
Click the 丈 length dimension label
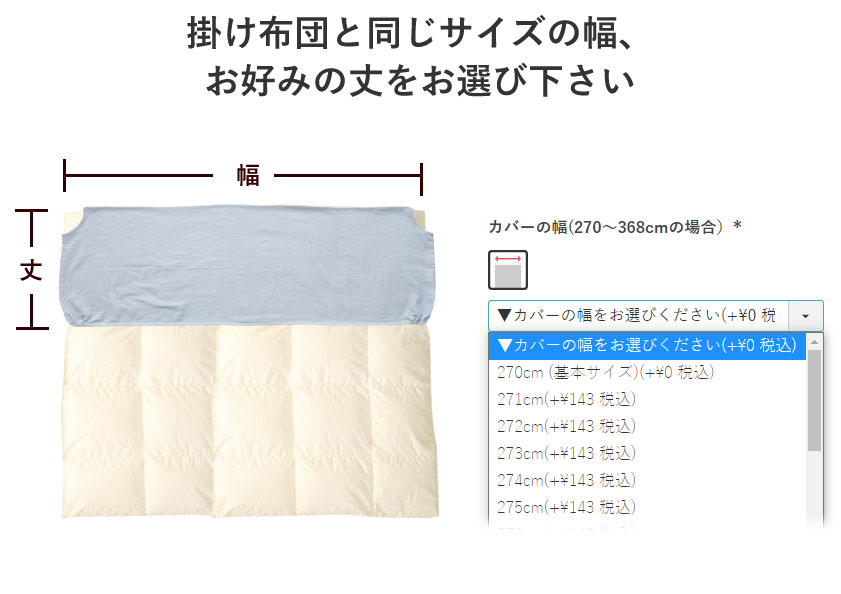pyautogui.click(x=31, y=270)
